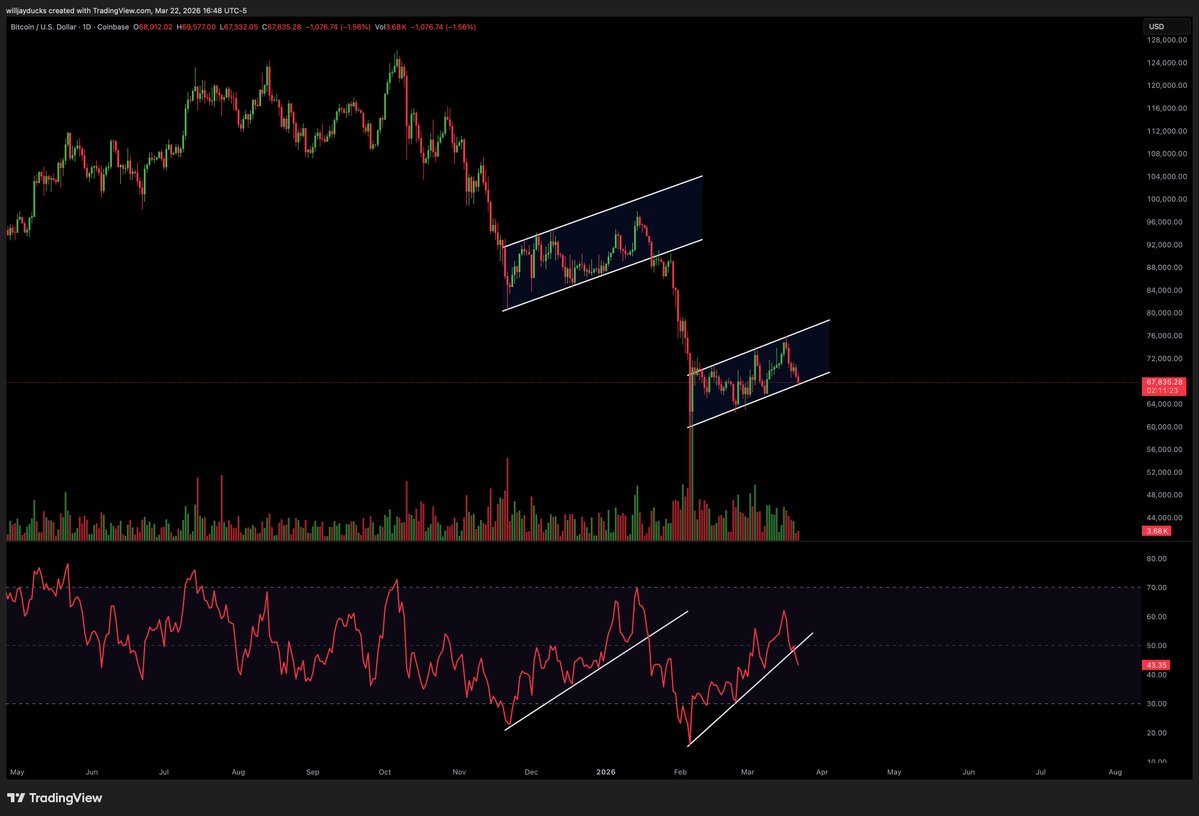Click the Mar label on time axis
The image size is (1199, 816).
(x=747, y=772)
